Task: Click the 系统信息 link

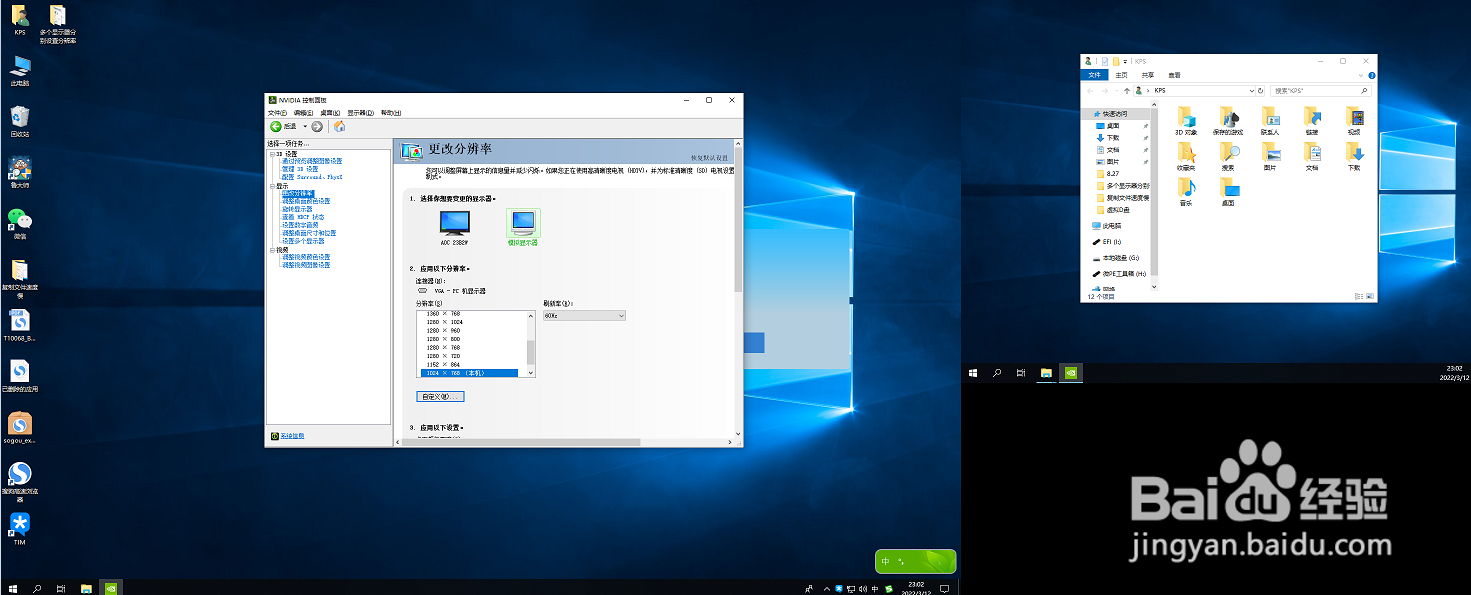Action: pyautogui.click(x=292, y=436)
